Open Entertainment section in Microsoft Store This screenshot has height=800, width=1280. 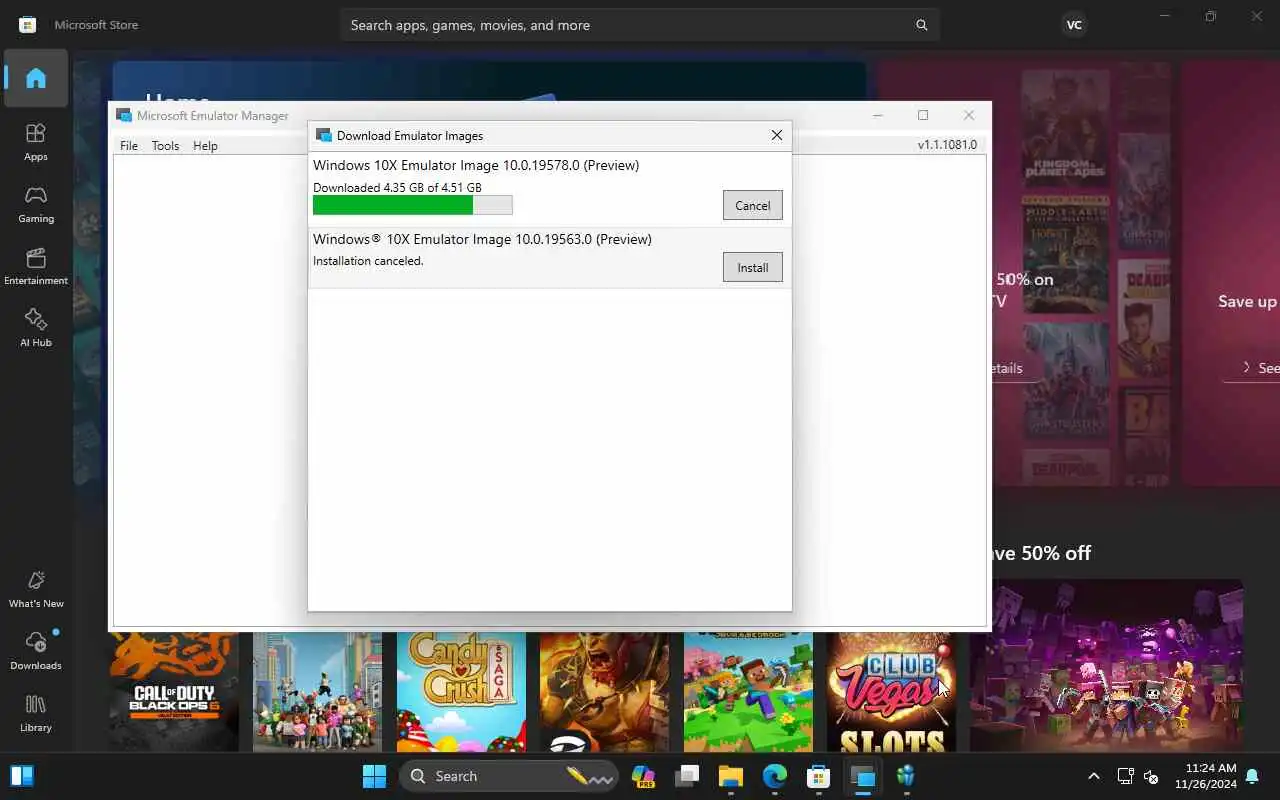[x=36, y=266]
